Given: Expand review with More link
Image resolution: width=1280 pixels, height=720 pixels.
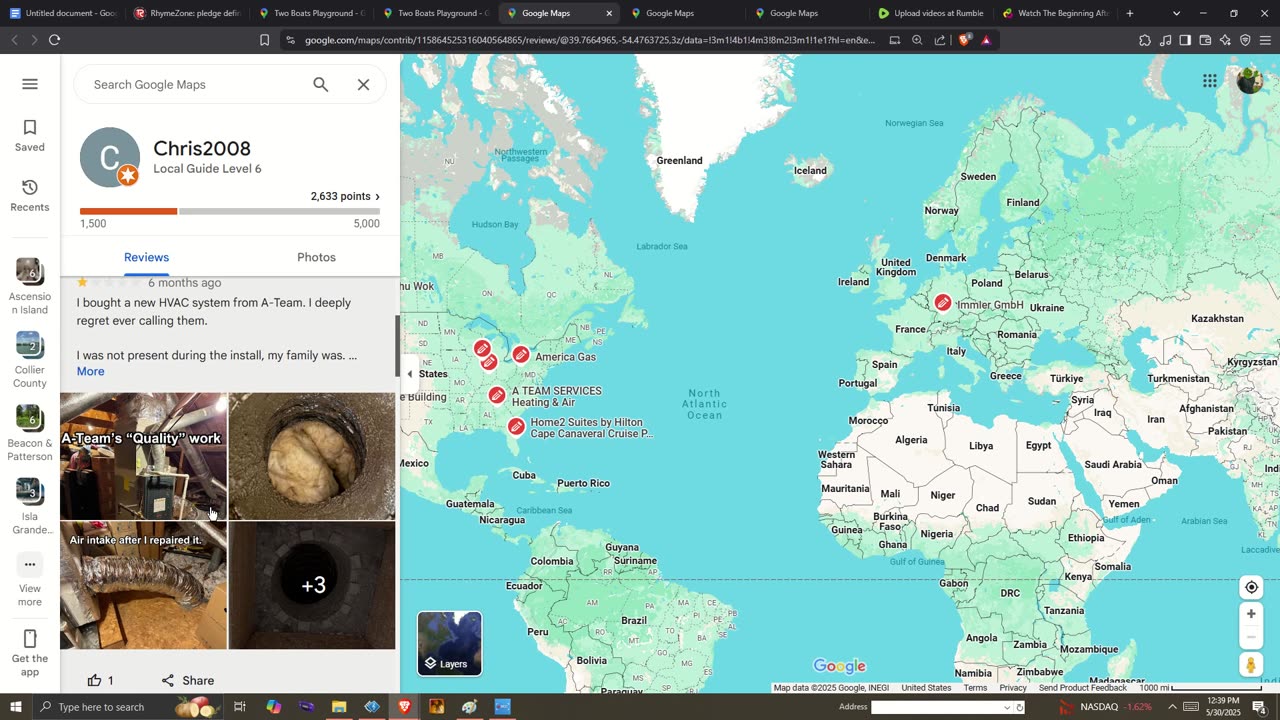Looking at the screenshot, I should tap(90, 372).
